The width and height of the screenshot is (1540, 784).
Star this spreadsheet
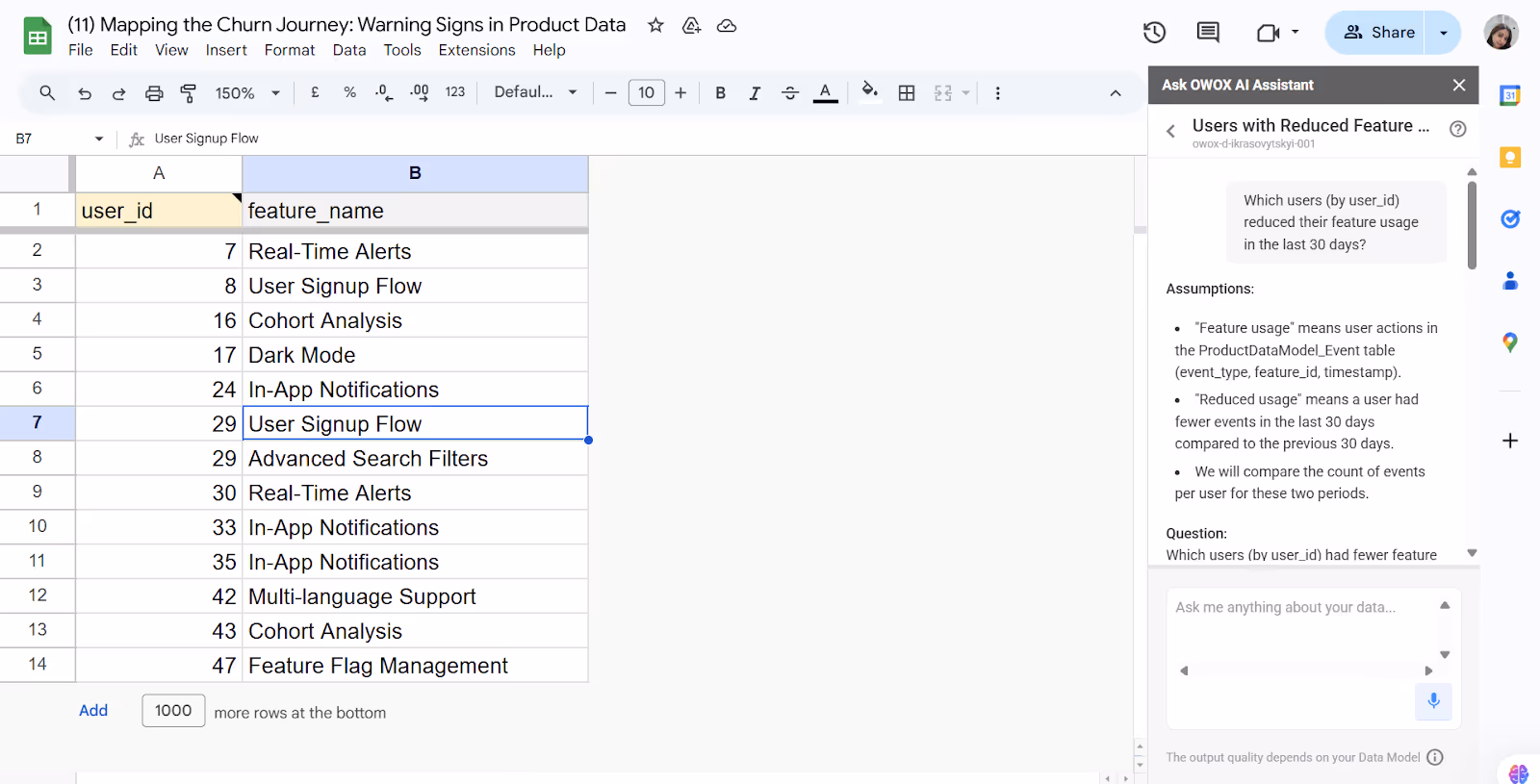coord(655,25)
